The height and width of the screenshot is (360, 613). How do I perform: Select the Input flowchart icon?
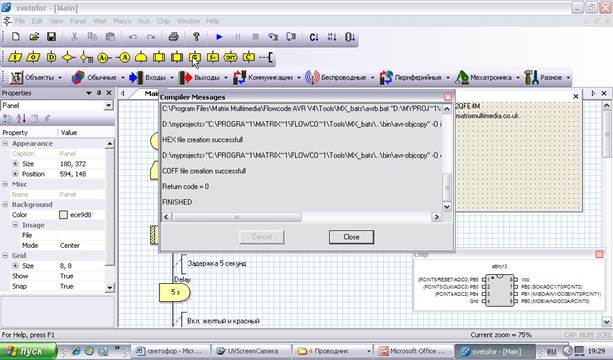[x=15, y=57]
